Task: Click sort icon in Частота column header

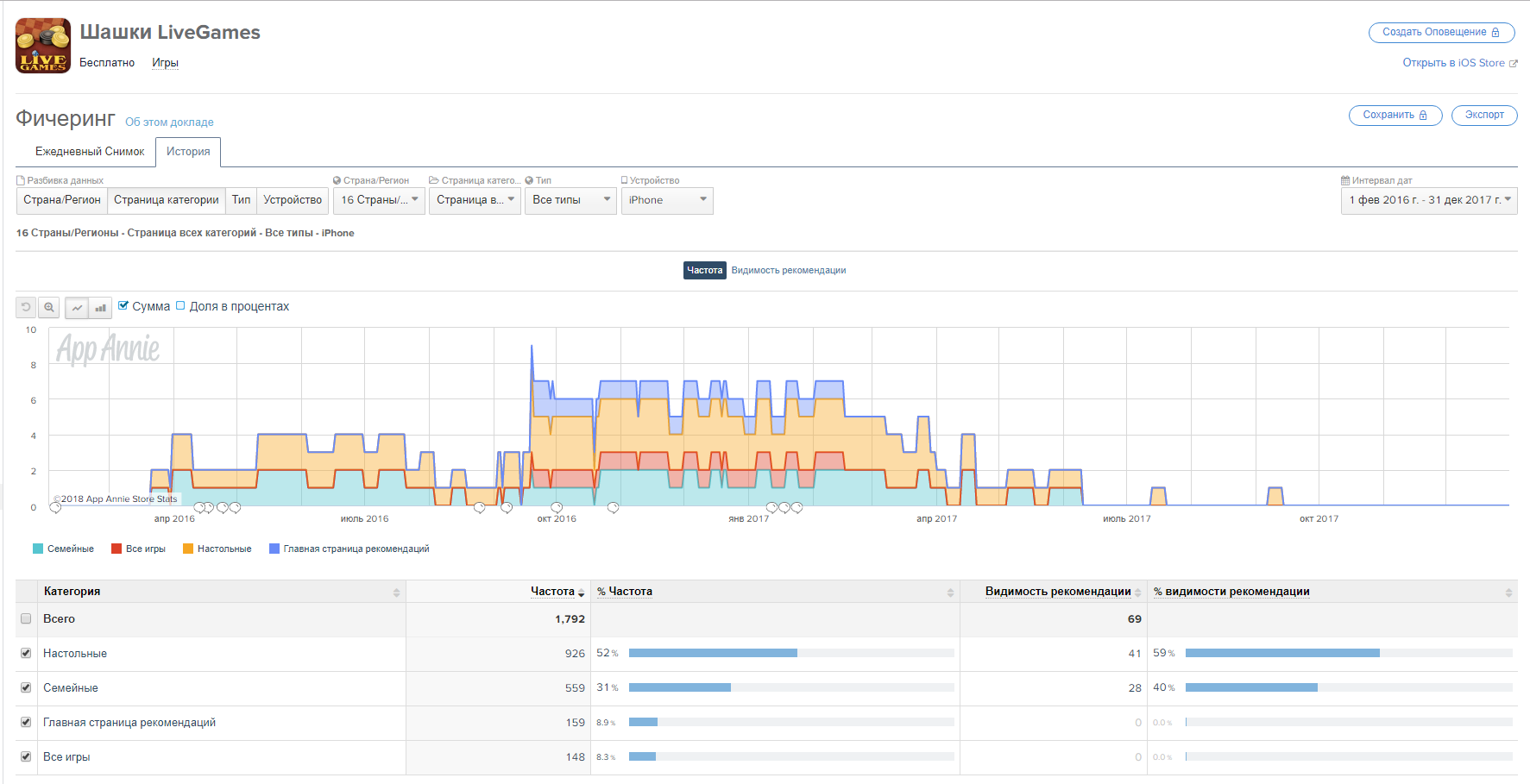Action: point(581,593)
